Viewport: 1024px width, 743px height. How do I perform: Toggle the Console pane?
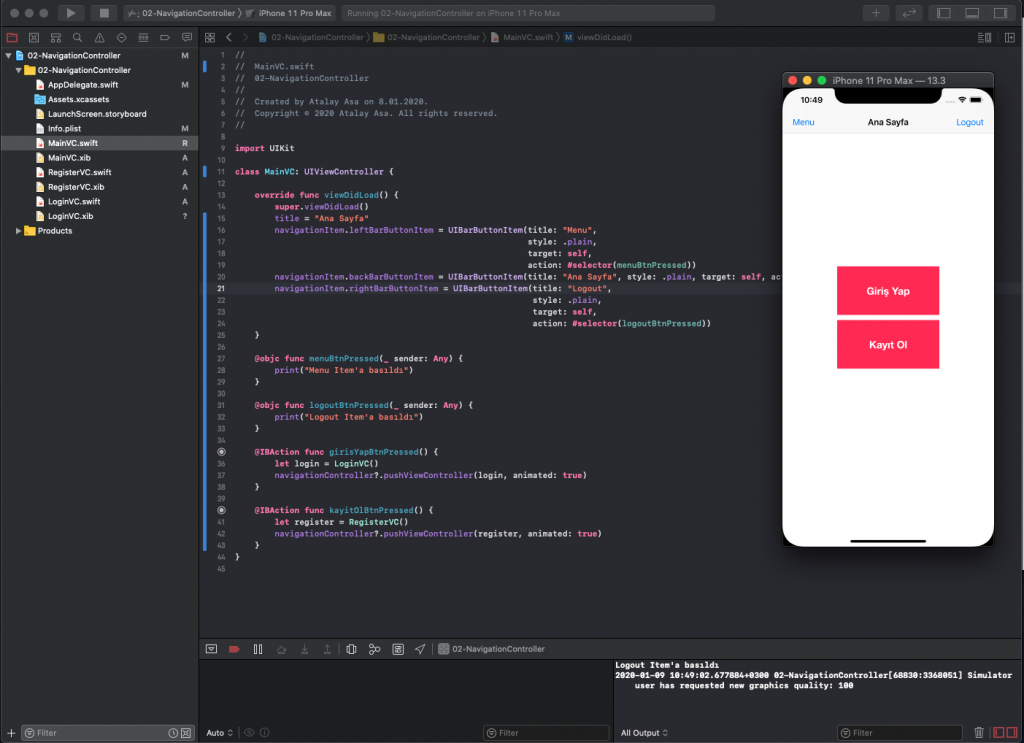1012,733
